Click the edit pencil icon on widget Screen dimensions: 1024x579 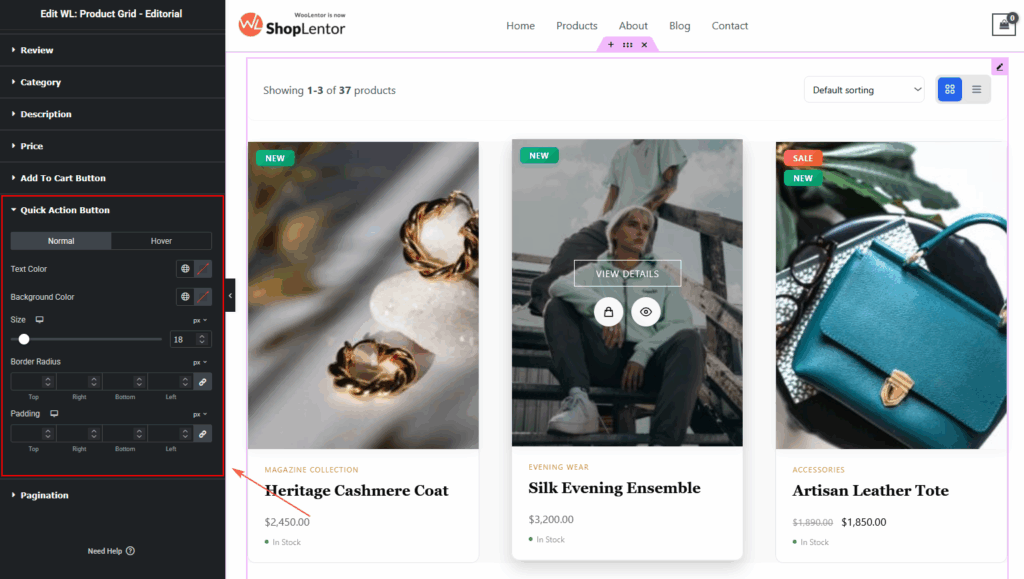(999, 67)
